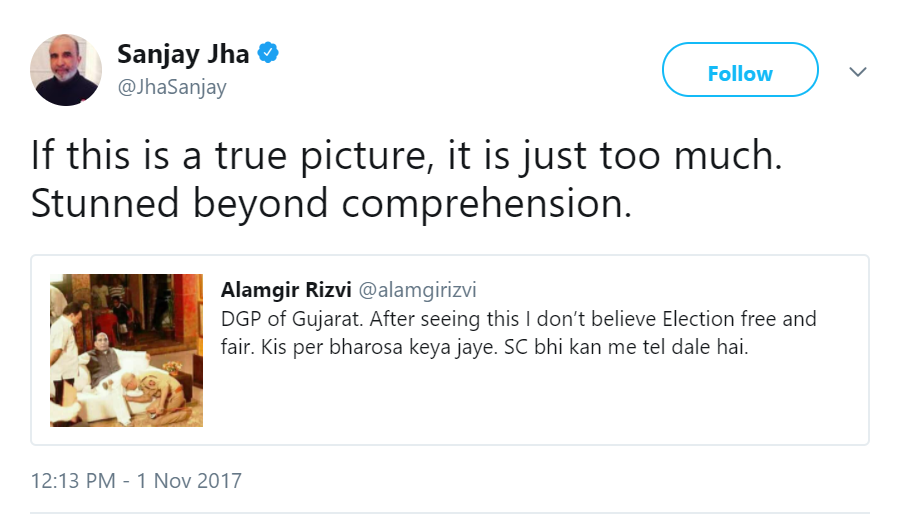Click the "1 Nov 2017" date text
This screenshot has height=514, width=909.
188,481
